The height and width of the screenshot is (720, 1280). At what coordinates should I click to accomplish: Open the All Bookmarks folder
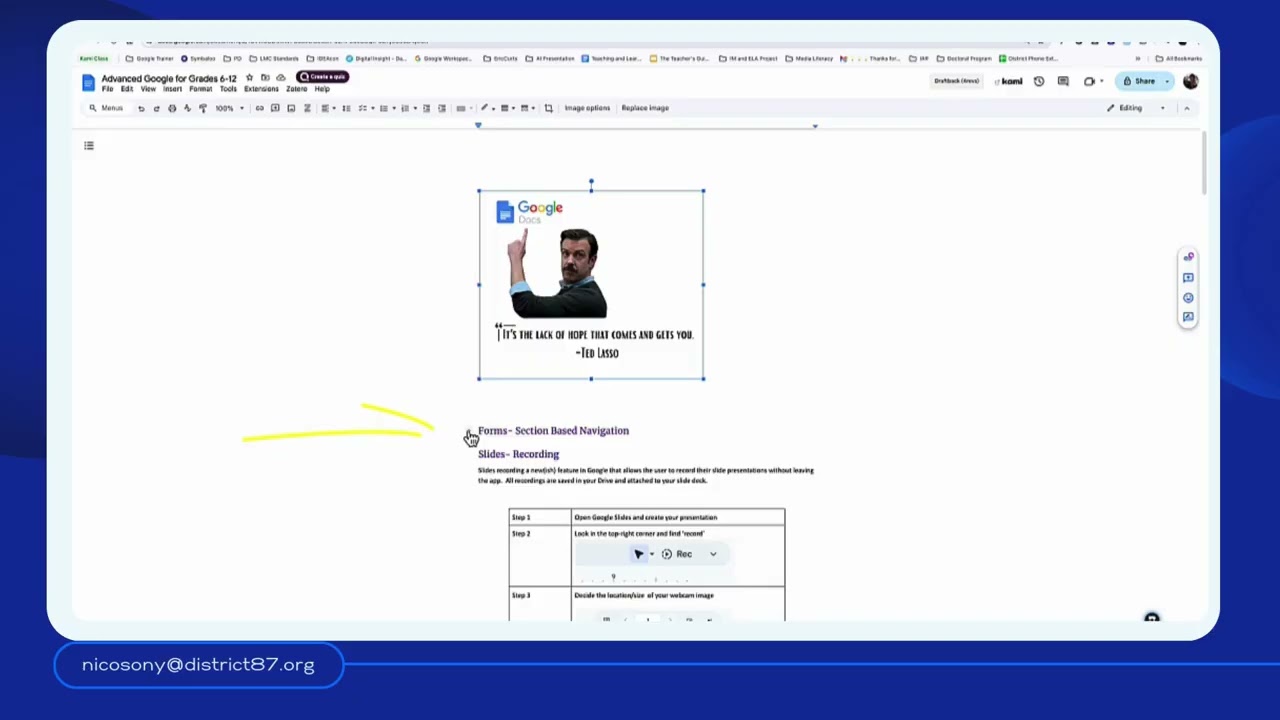pyautogui.click(x=1179, y=59)
